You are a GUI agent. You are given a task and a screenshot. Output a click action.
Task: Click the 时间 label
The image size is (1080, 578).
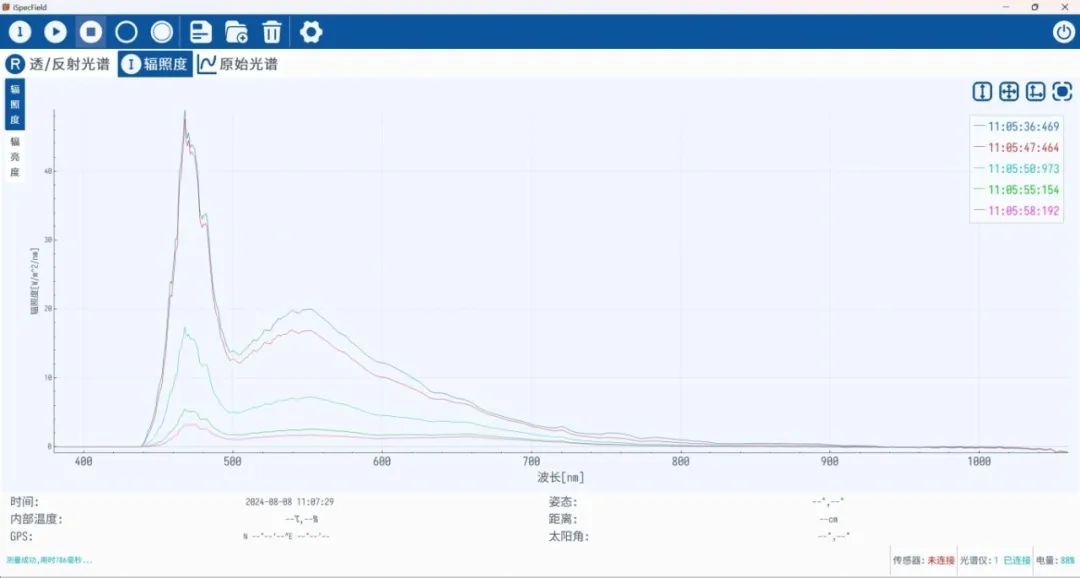click(x=24, y=502)
